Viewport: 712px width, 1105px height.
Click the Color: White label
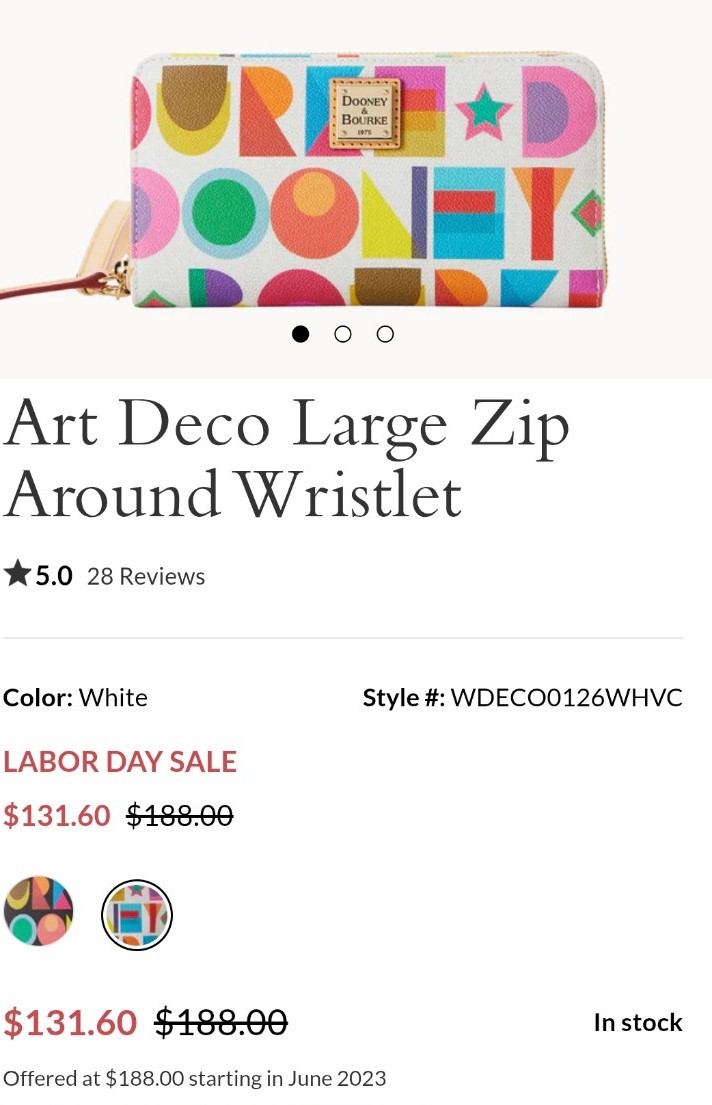click(75, 697)
